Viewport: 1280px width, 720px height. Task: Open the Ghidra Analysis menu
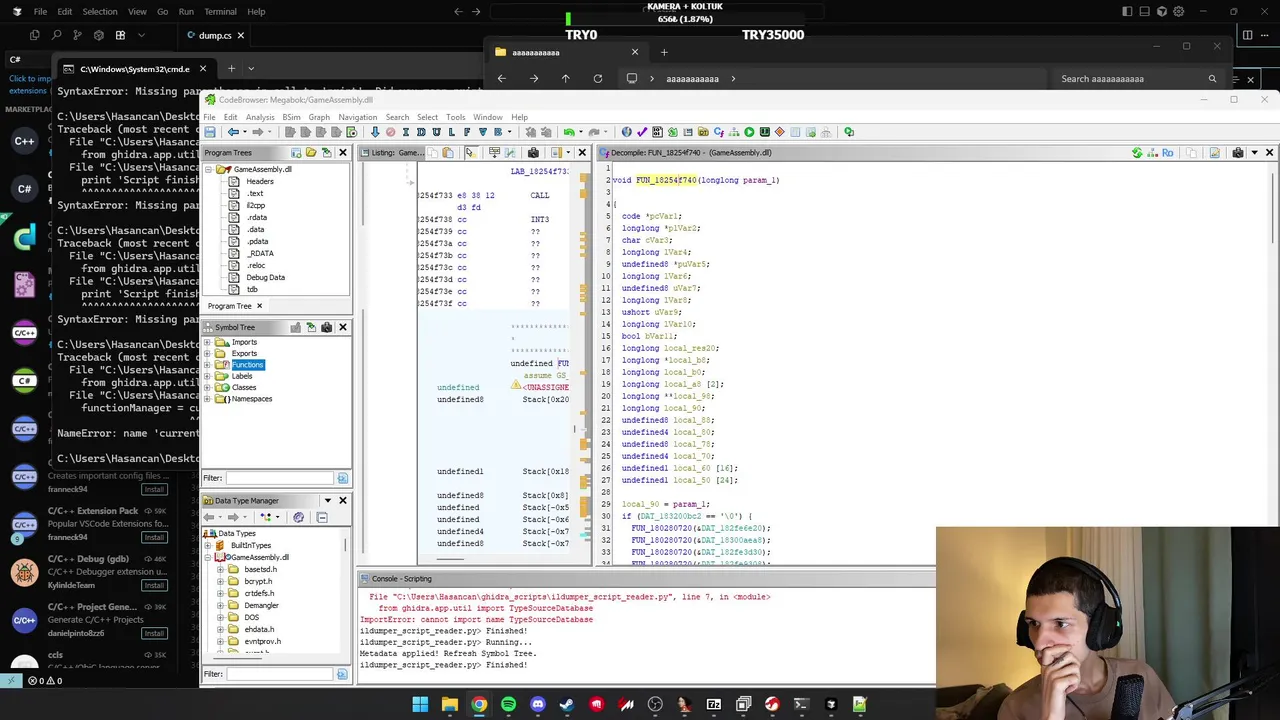pos(260,117)
